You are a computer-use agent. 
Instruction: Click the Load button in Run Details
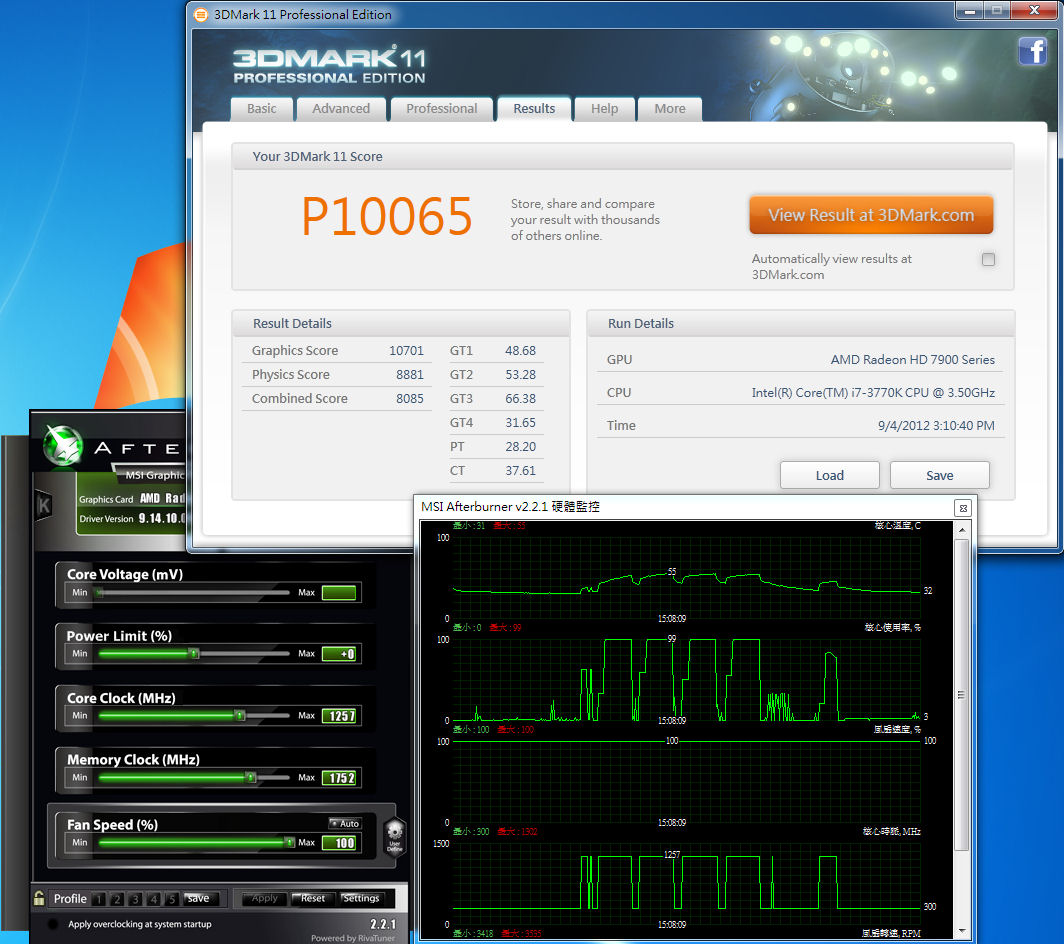[x=830, y=475]
